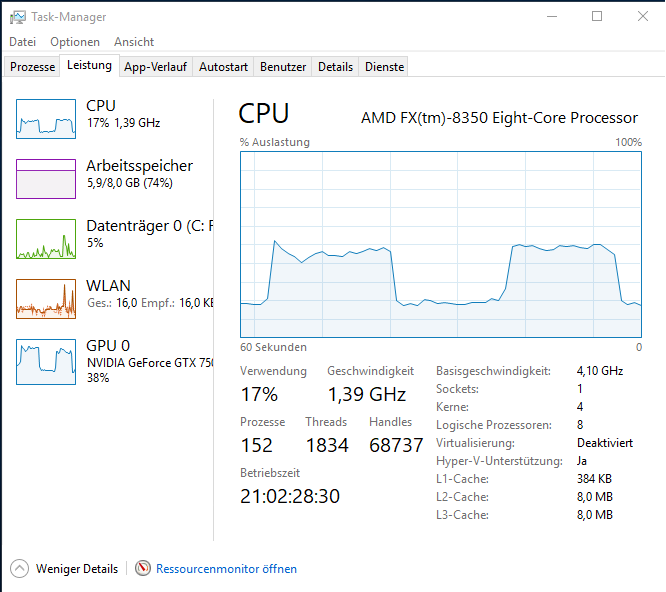The image size is (666, 592).
Task: Select the CPU mini graph thumbnail
Action: point(46,119)
